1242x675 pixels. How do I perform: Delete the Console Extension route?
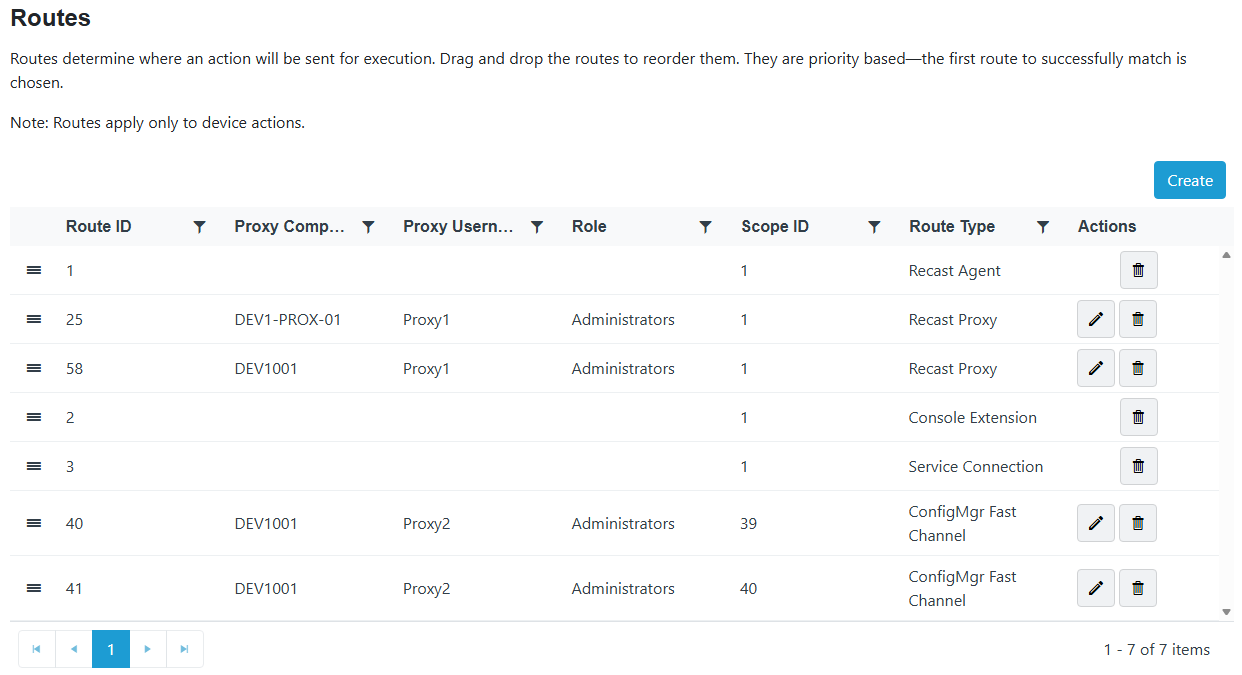tap(1138, 417)
